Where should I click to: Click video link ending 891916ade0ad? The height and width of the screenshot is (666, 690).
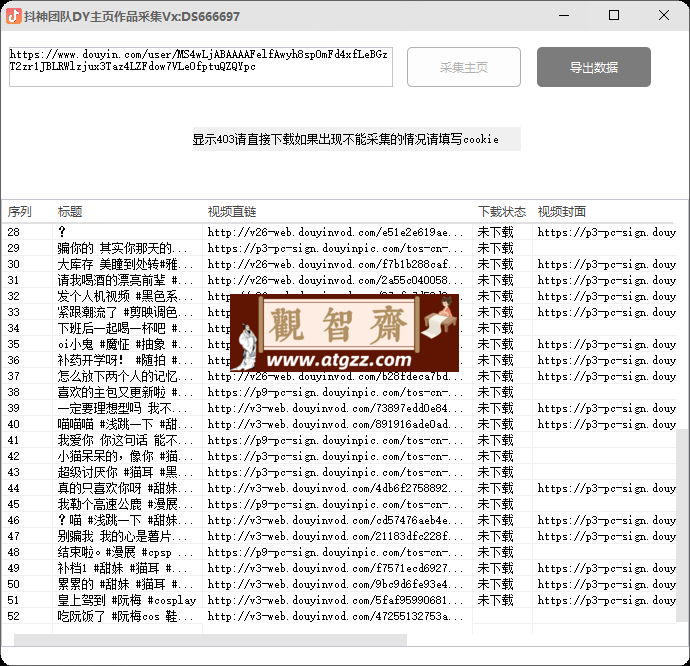point(335,424)
